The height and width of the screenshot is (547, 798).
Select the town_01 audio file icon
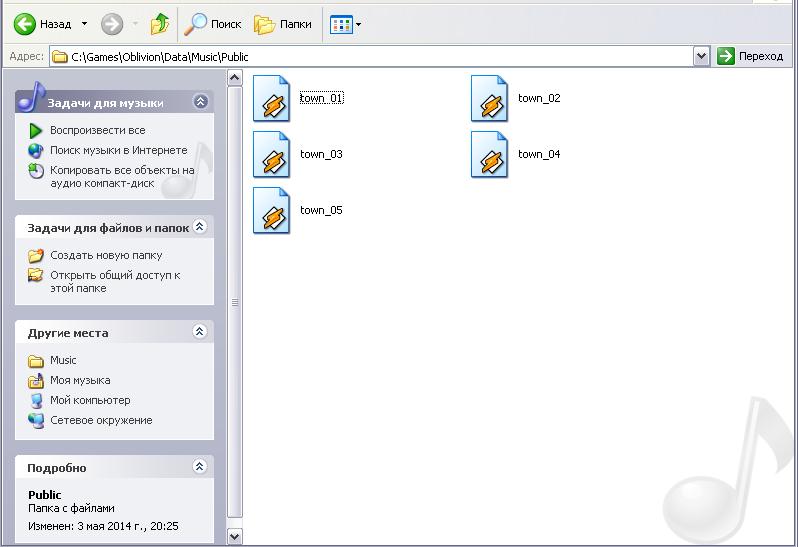pos(272,98)
